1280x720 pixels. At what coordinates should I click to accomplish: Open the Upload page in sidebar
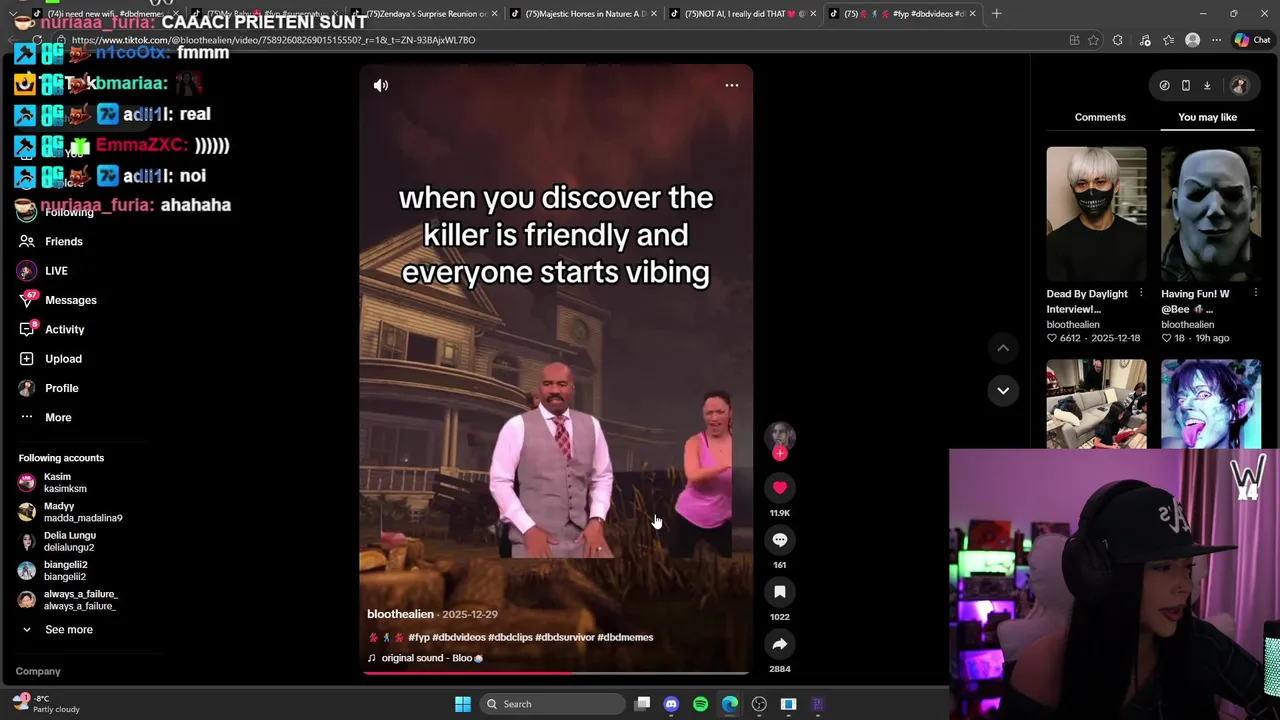click(x=50, y=359)
